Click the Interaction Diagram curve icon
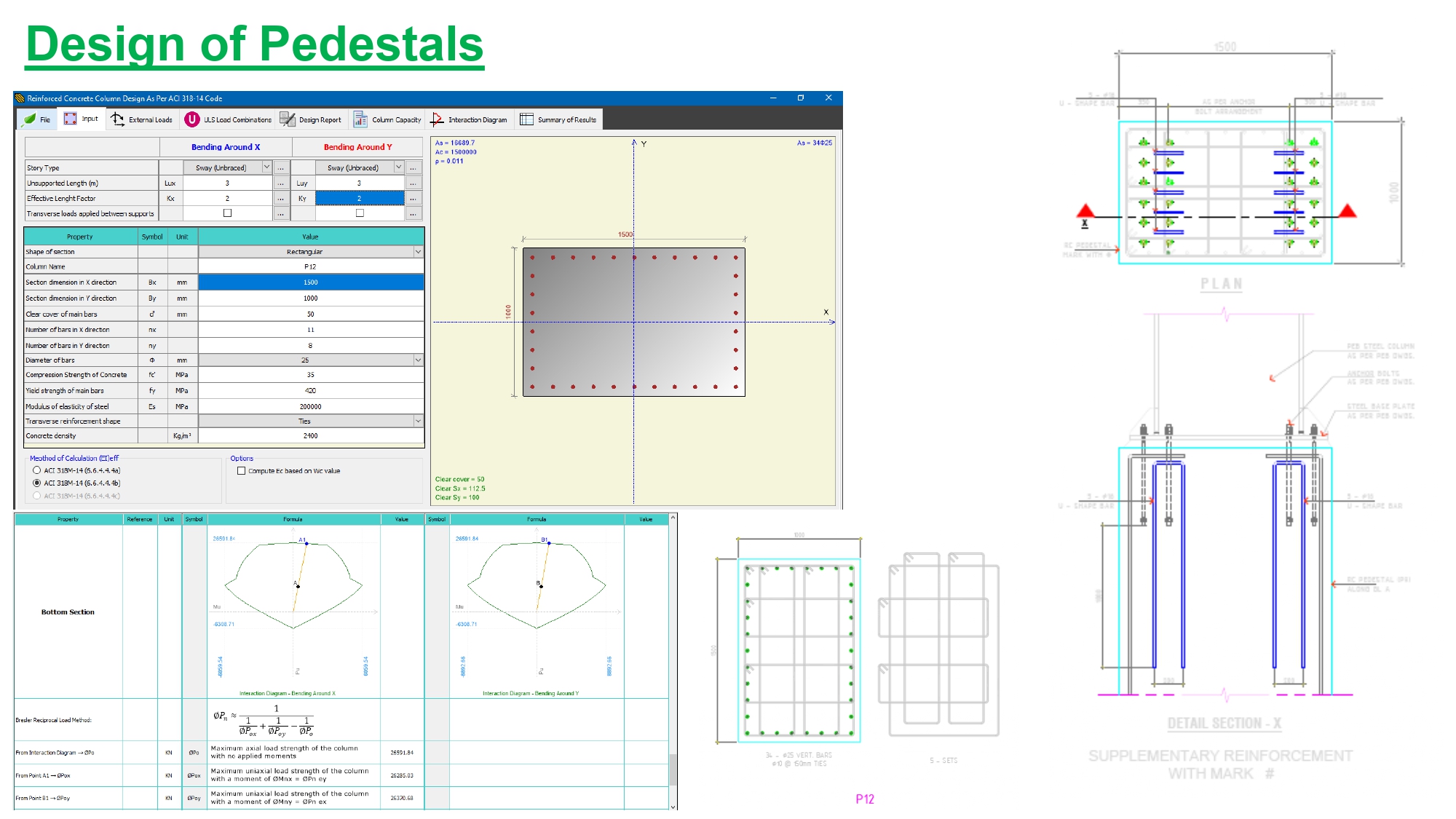 click(437, 119)
